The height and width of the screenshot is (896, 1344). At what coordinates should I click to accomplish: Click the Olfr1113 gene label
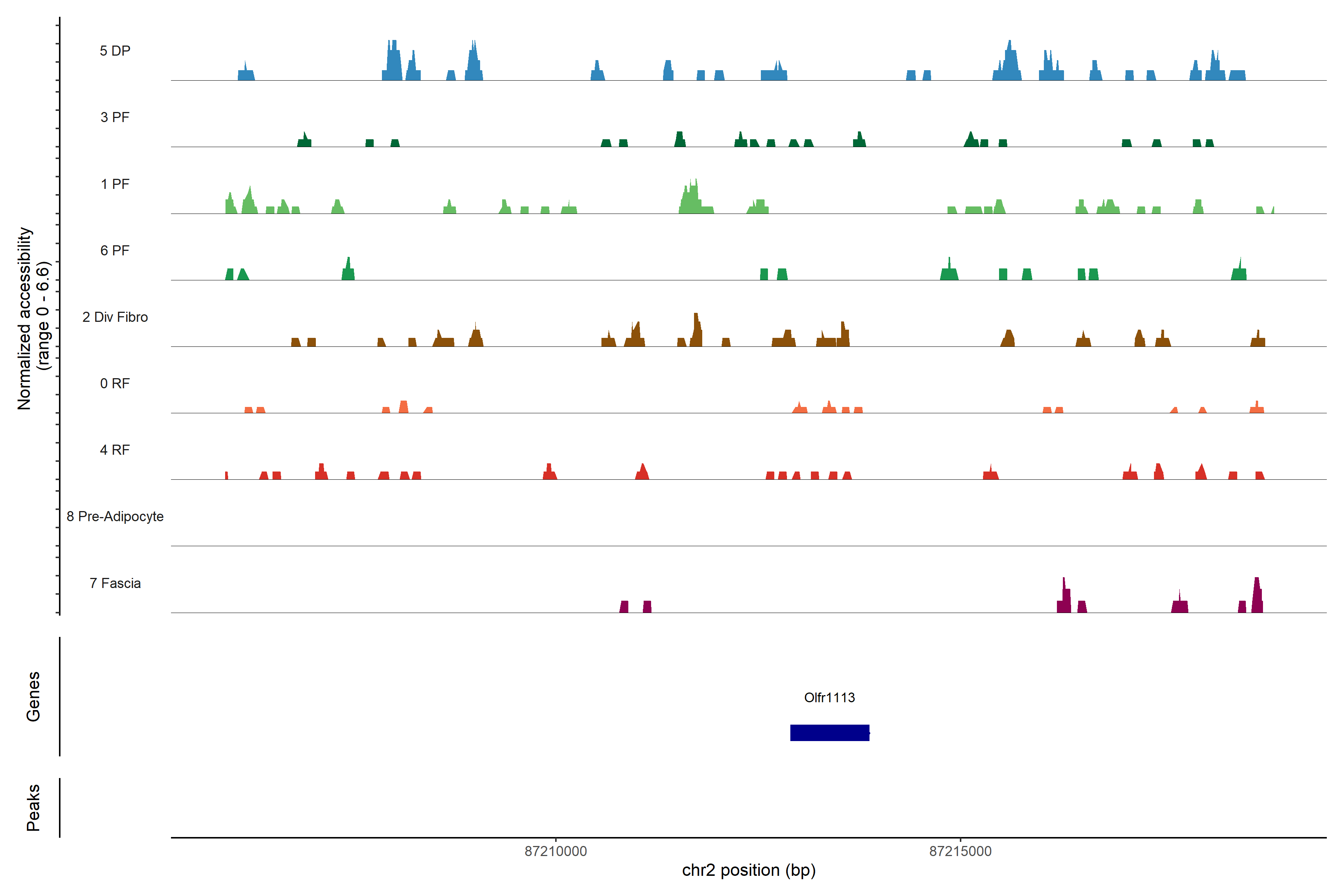829,697
